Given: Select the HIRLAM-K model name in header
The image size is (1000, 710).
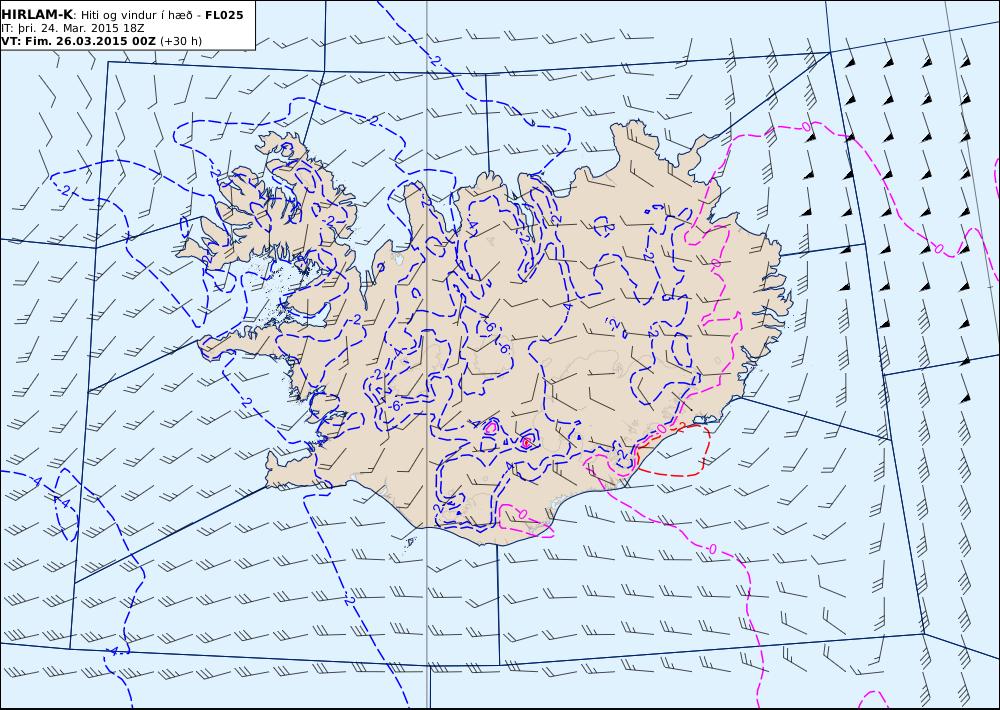Looking at the screenshot, I should (x=37, y=15).
